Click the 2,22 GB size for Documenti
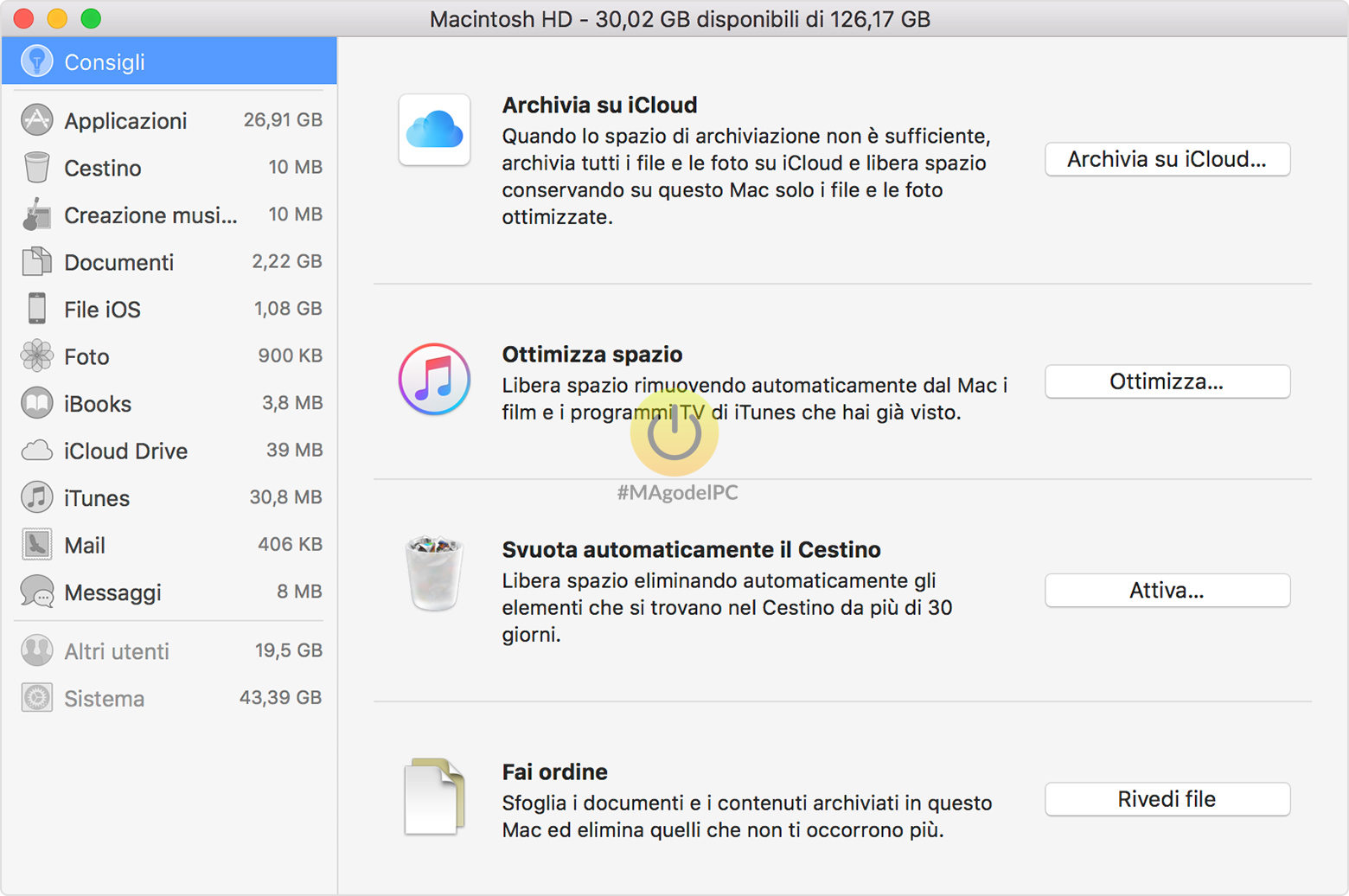The height and width of the screenshot is (896, 1349). coord(287,262)
